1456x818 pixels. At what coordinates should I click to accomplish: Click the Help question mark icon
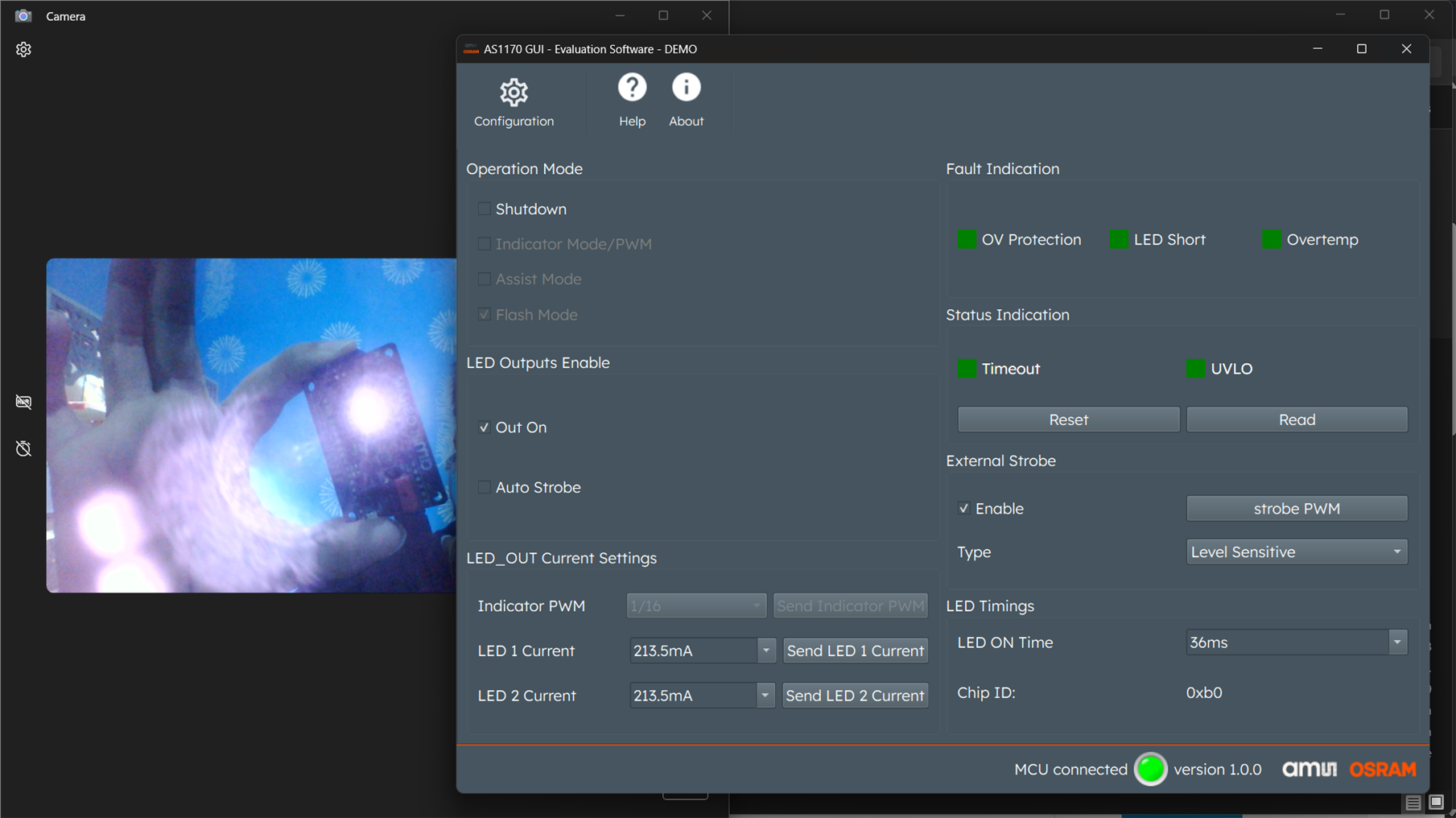632,88
